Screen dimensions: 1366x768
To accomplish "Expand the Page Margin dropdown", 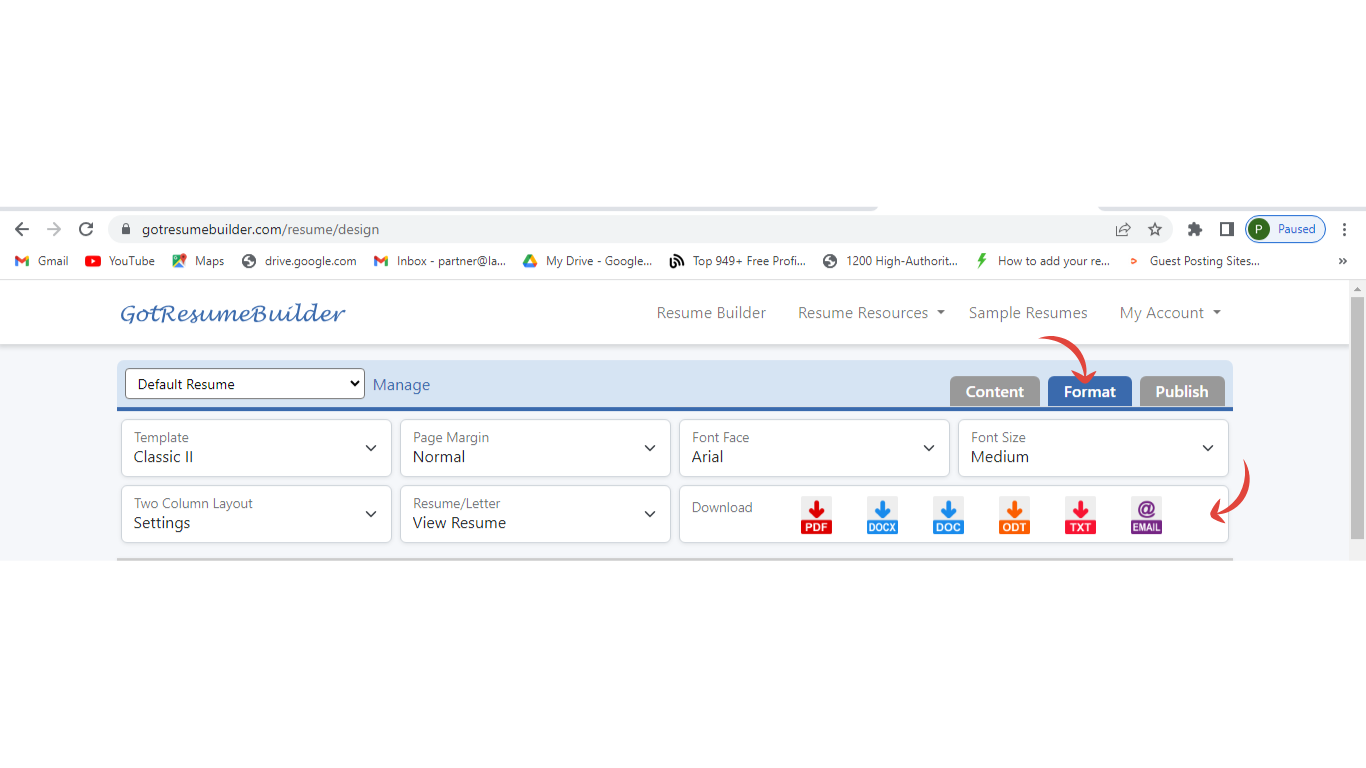I will [x=535, y=448].
